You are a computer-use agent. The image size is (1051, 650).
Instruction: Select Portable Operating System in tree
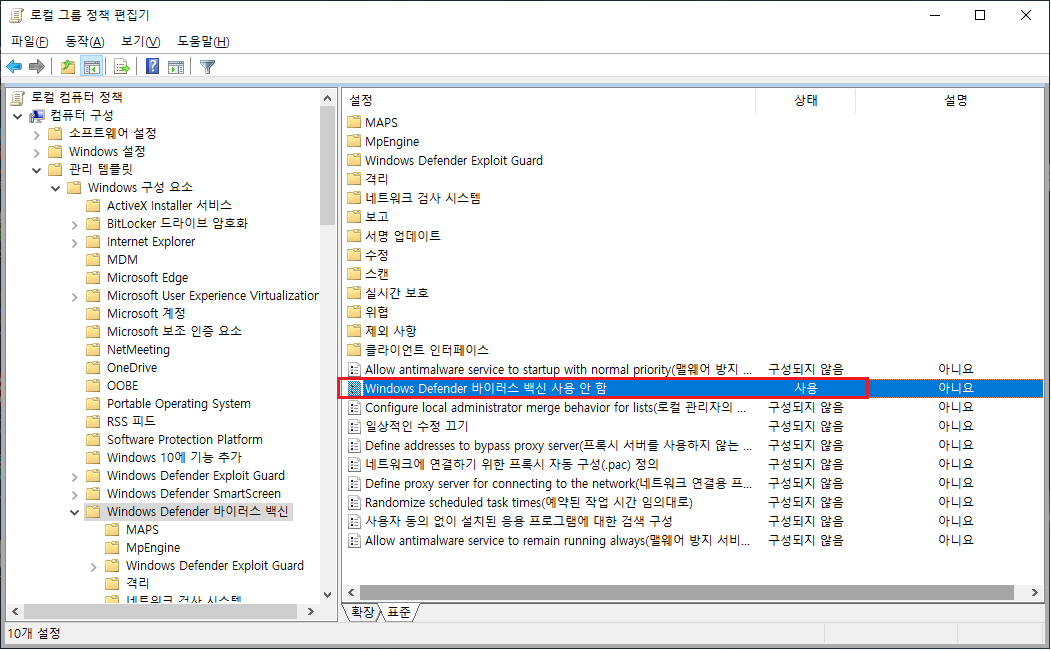tap(179, 403)
